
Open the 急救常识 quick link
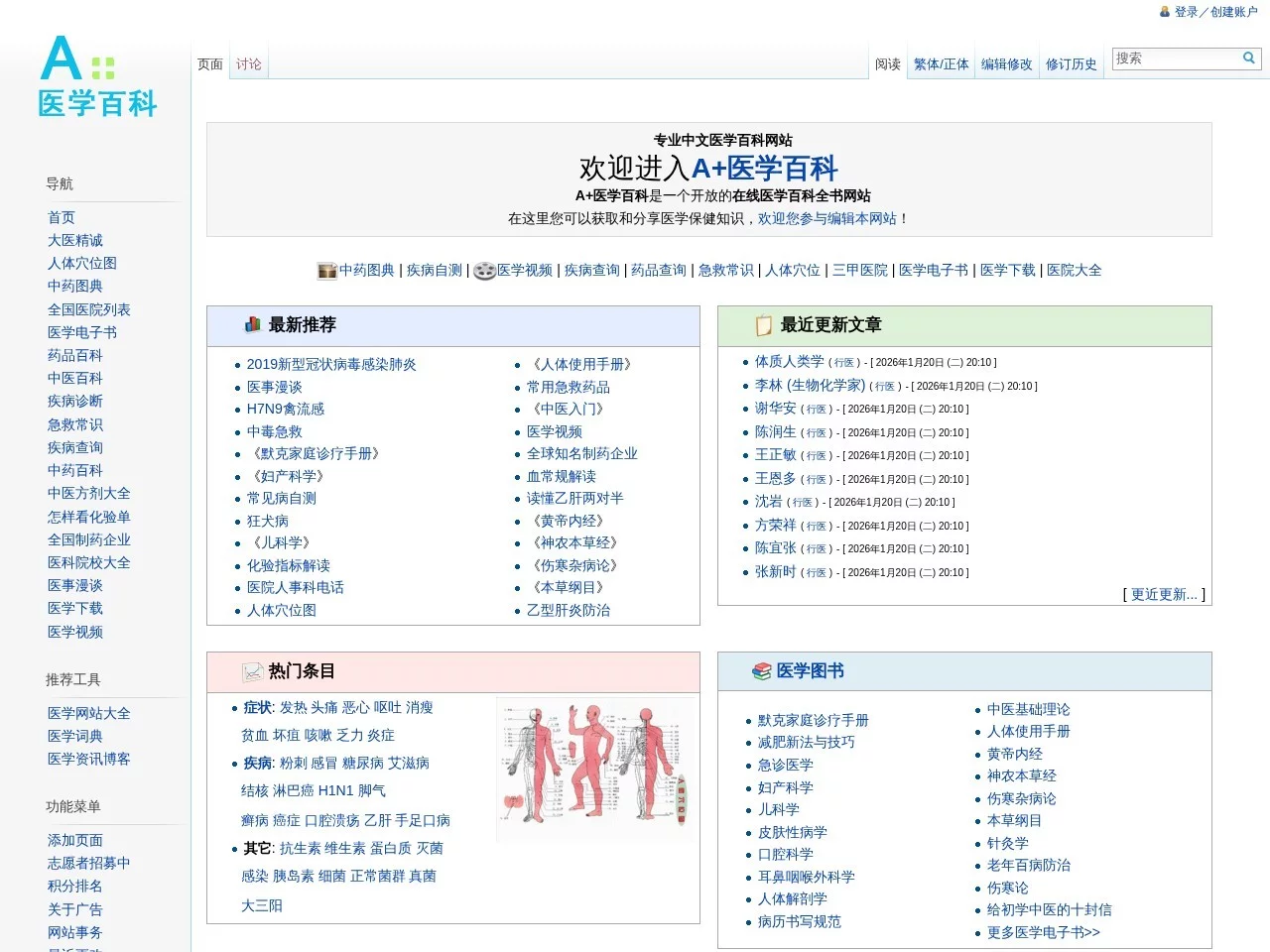pyautogui.click(x=726, y=270)
